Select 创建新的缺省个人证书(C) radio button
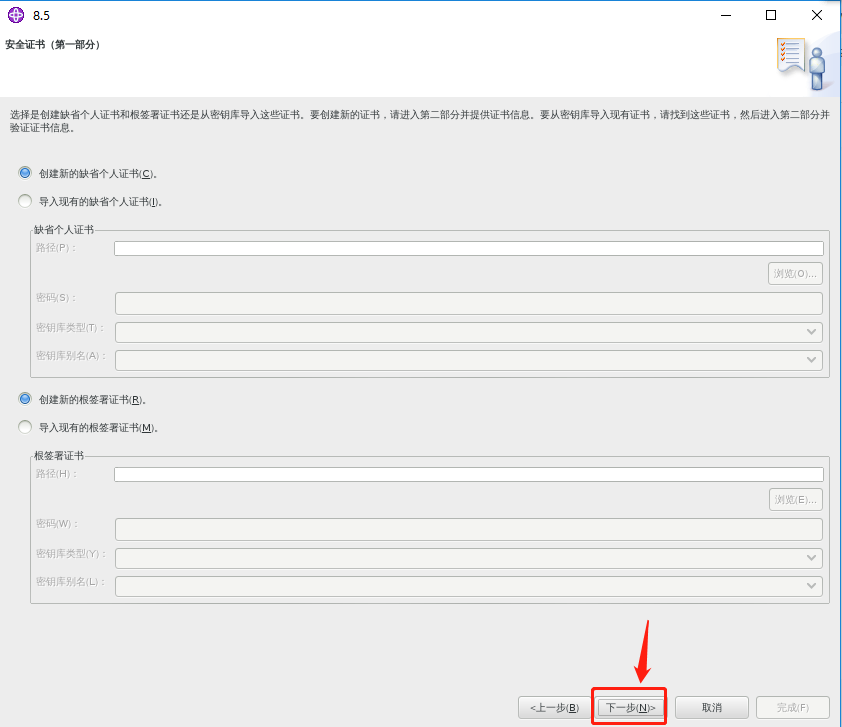 (25, 173)
